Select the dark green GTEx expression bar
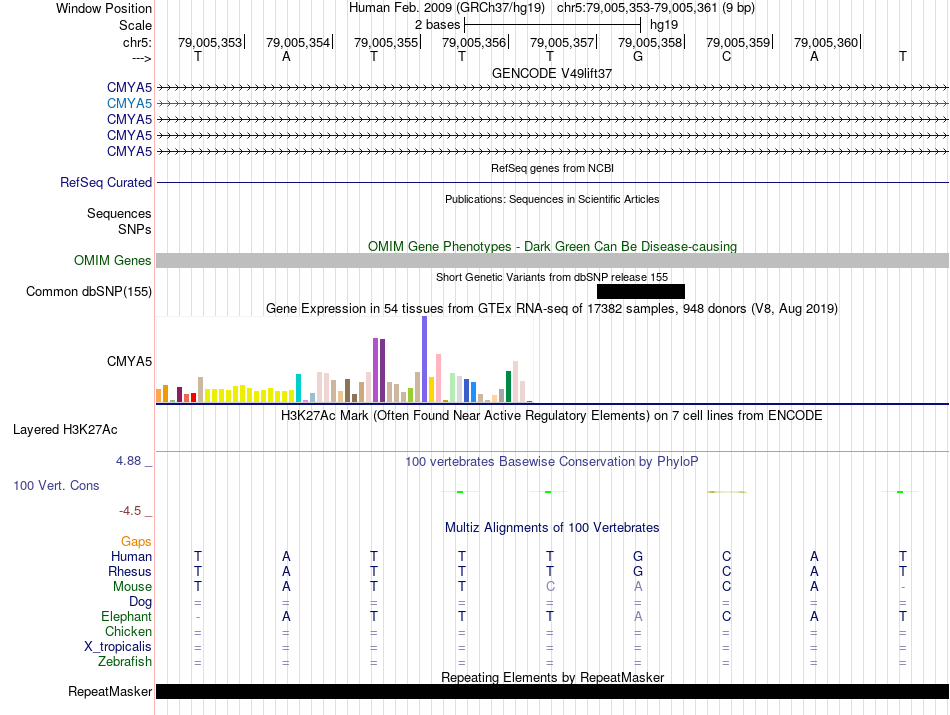 tap(508, 385)
